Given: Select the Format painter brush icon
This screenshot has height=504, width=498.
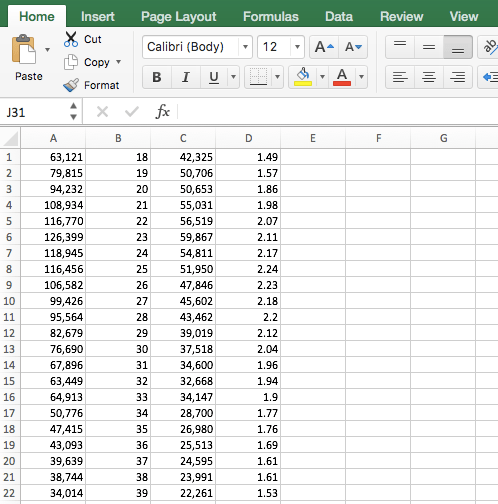Looking at the screenshot, I should click(71, 85).
